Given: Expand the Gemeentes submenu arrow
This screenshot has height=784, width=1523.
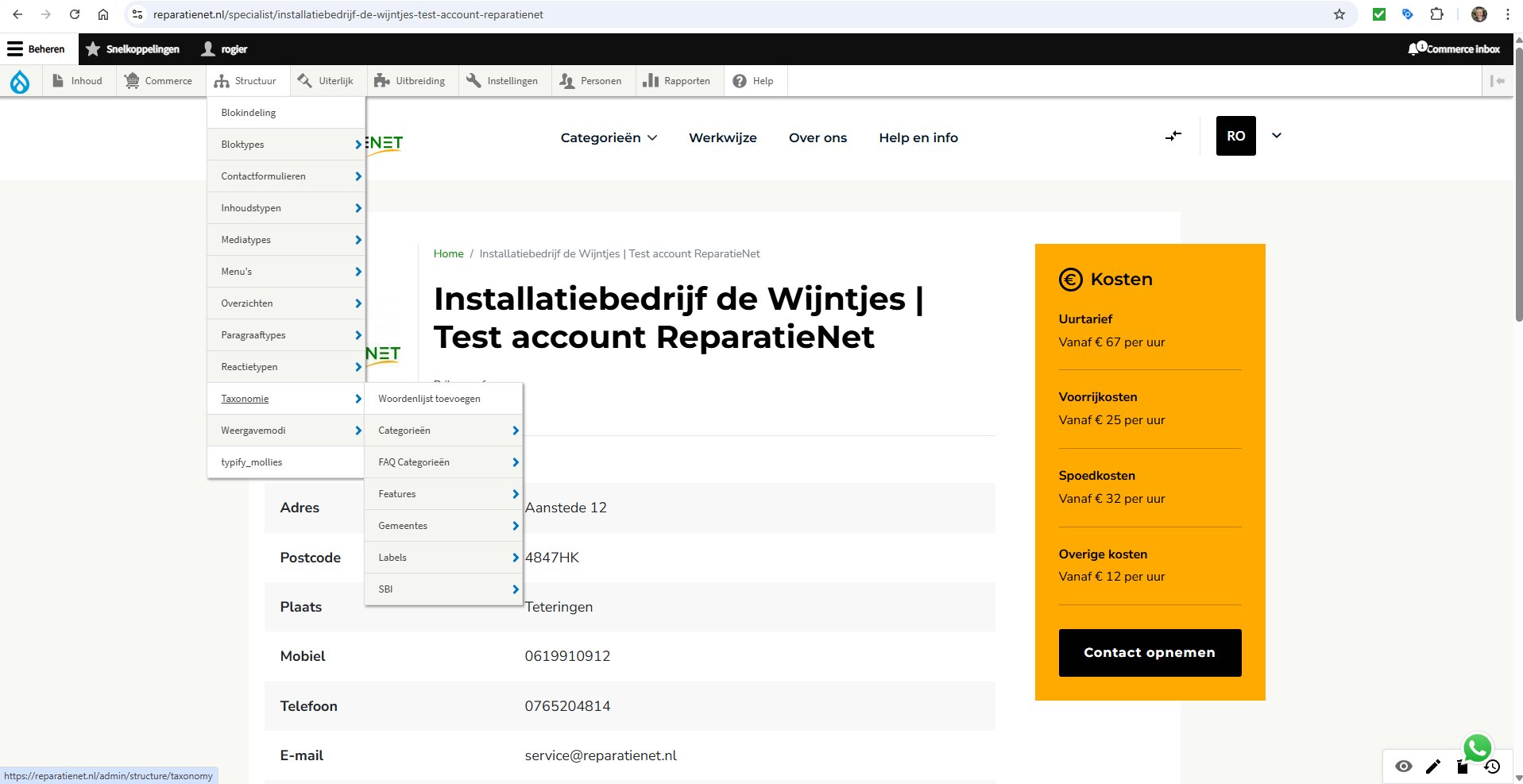Looking at the screenshot, I should [x=516, y=526].
